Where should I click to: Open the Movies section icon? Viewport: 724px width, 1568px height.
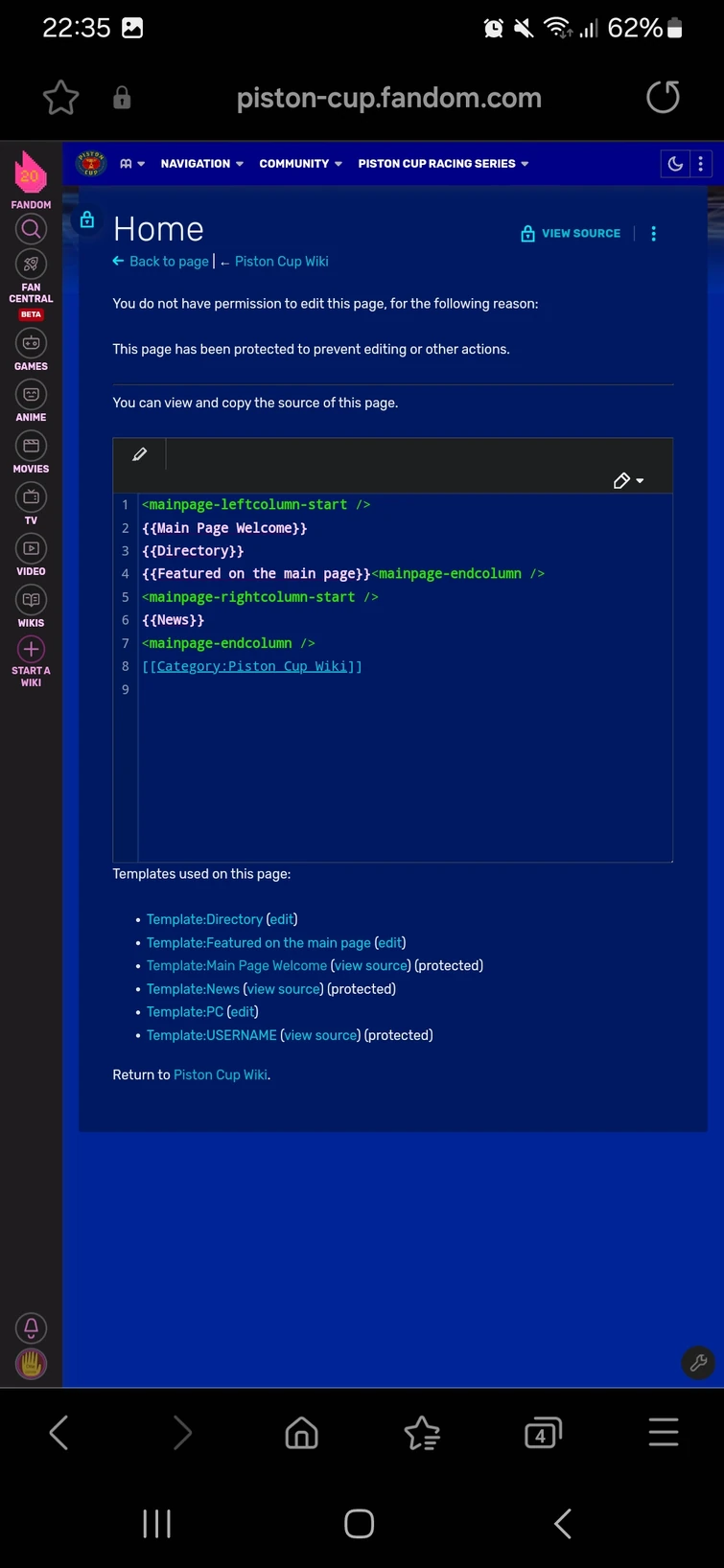(x=31, y=446)
